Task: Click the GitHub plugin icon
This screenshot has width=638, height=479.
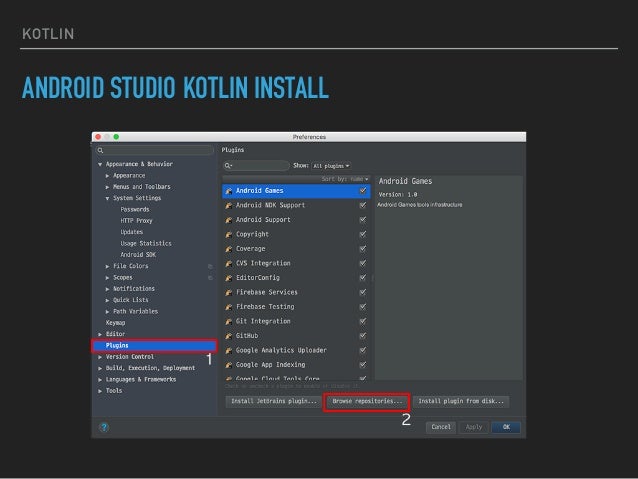Action: [229, 336]
